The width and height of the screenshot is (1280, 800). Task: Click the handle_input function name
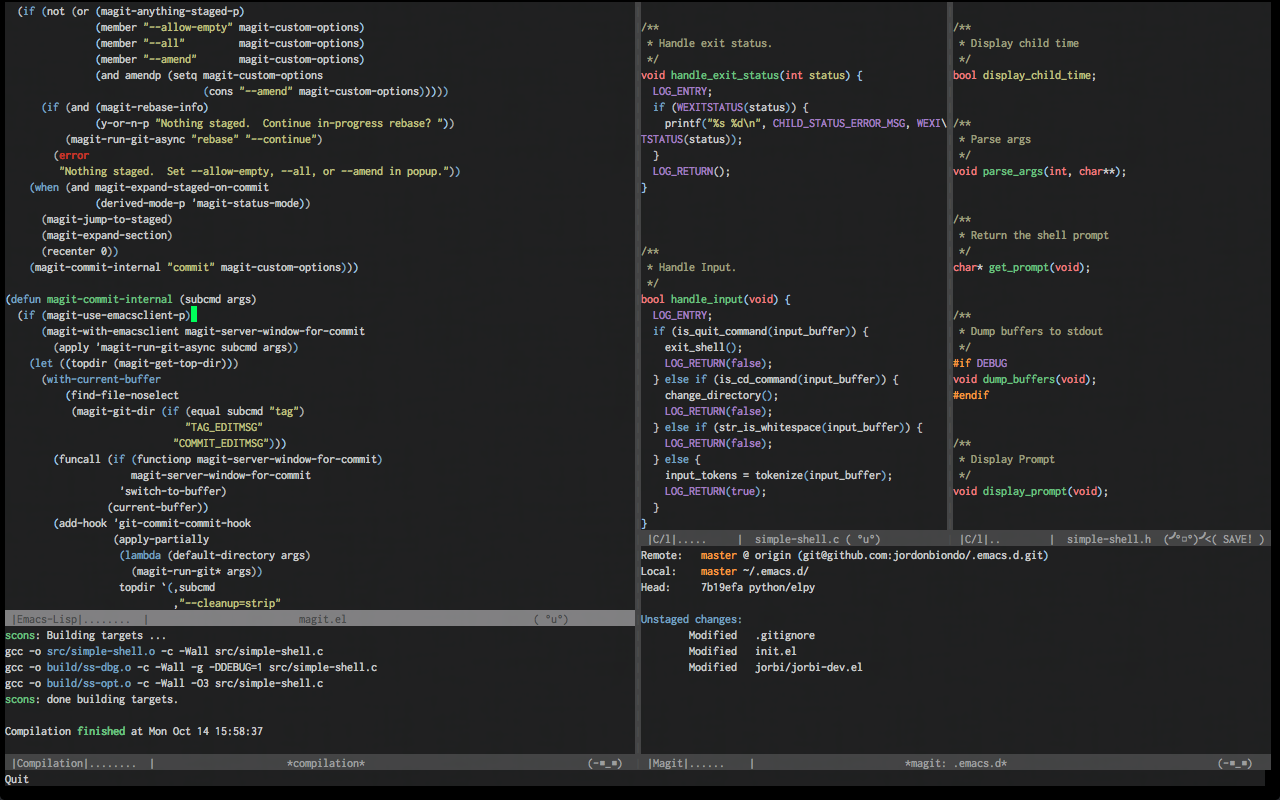707,299
